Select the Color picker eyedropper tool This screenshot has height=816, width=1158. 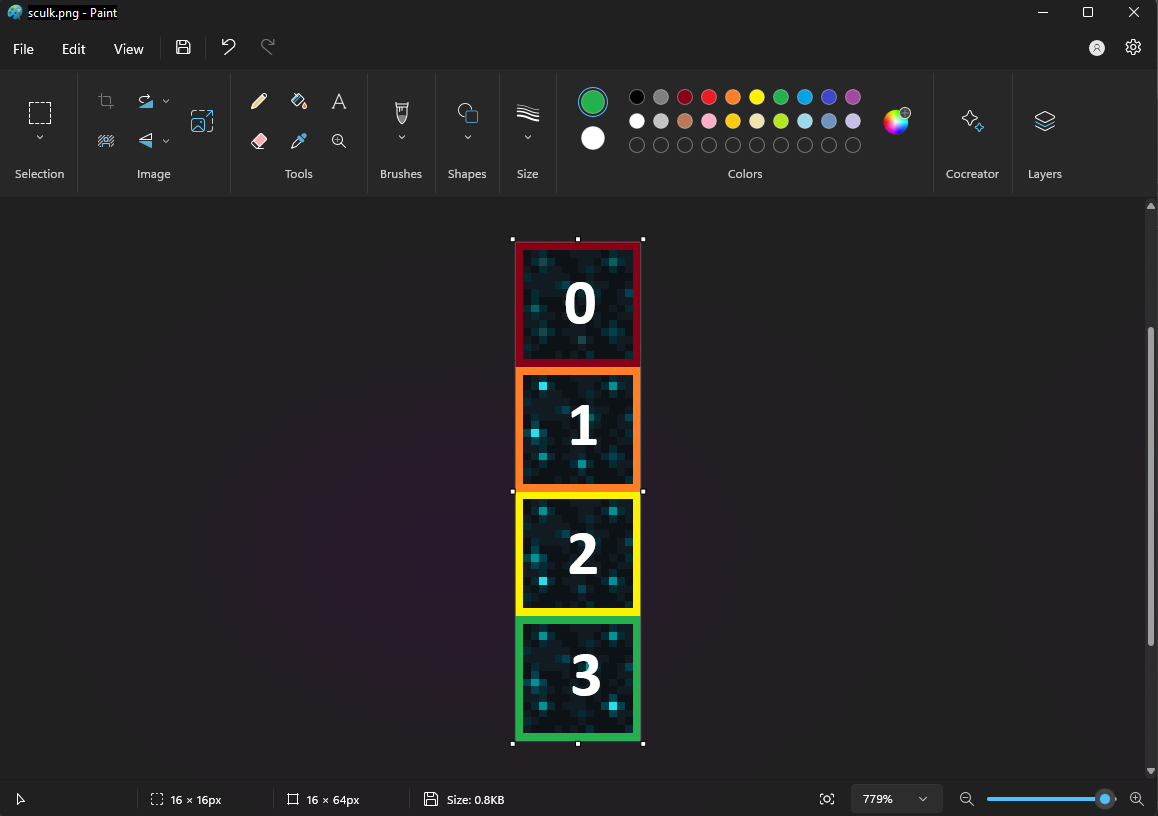tap(298, 140)
